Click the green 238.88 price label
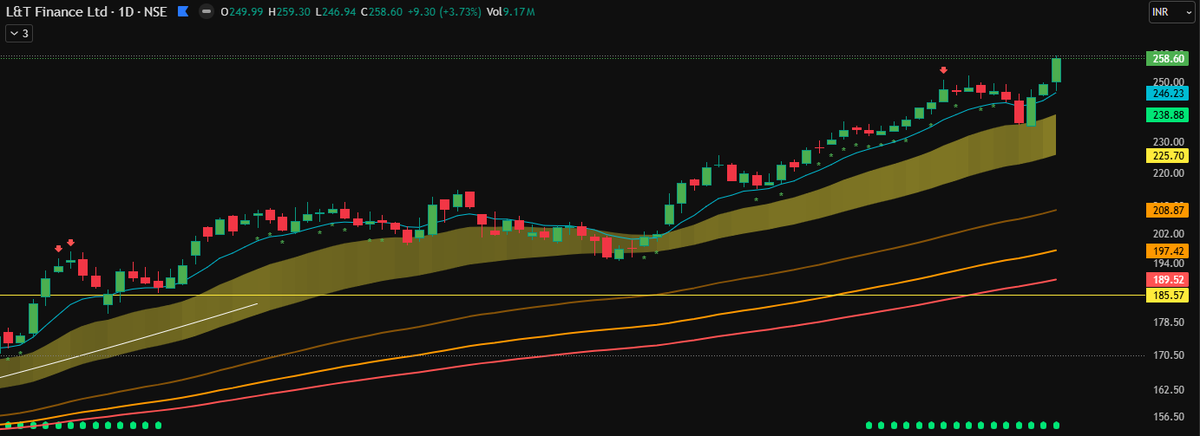Screen dimensions: 1200x436 pyautogui.click(x=1169, y=115)
